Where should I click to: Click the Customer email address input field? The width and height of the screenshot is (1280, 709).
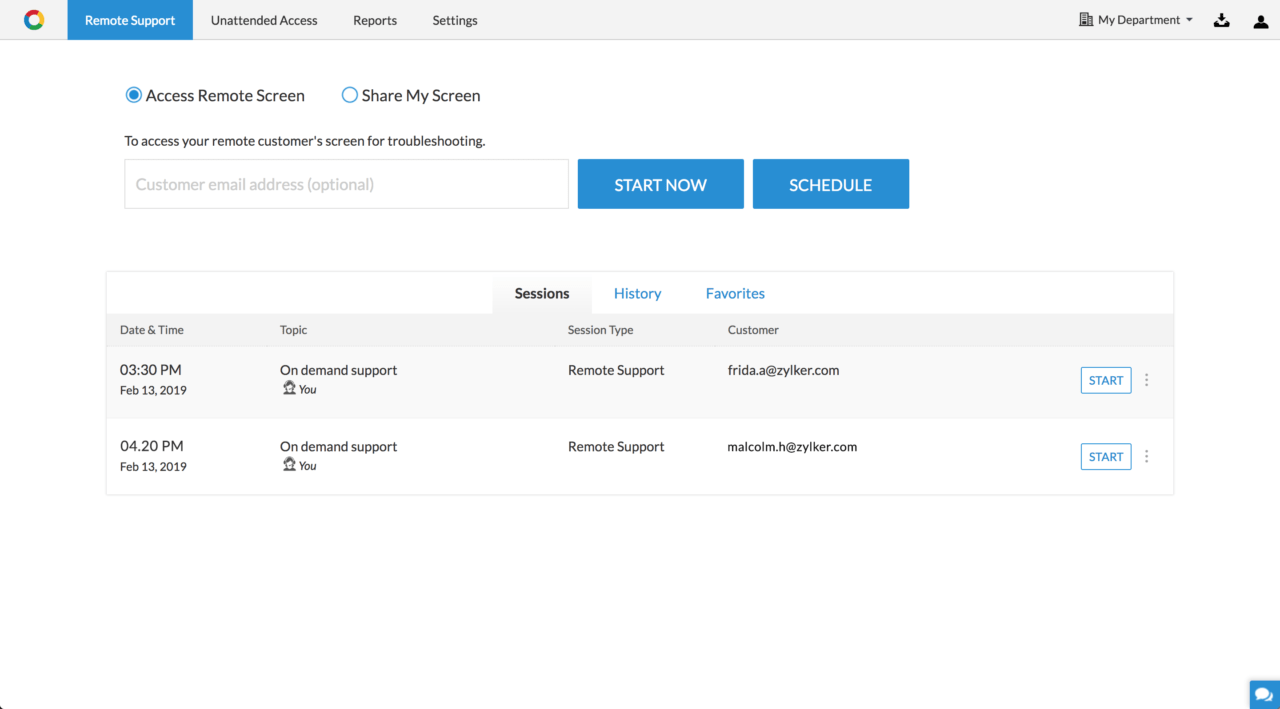(x=346, y=184)
